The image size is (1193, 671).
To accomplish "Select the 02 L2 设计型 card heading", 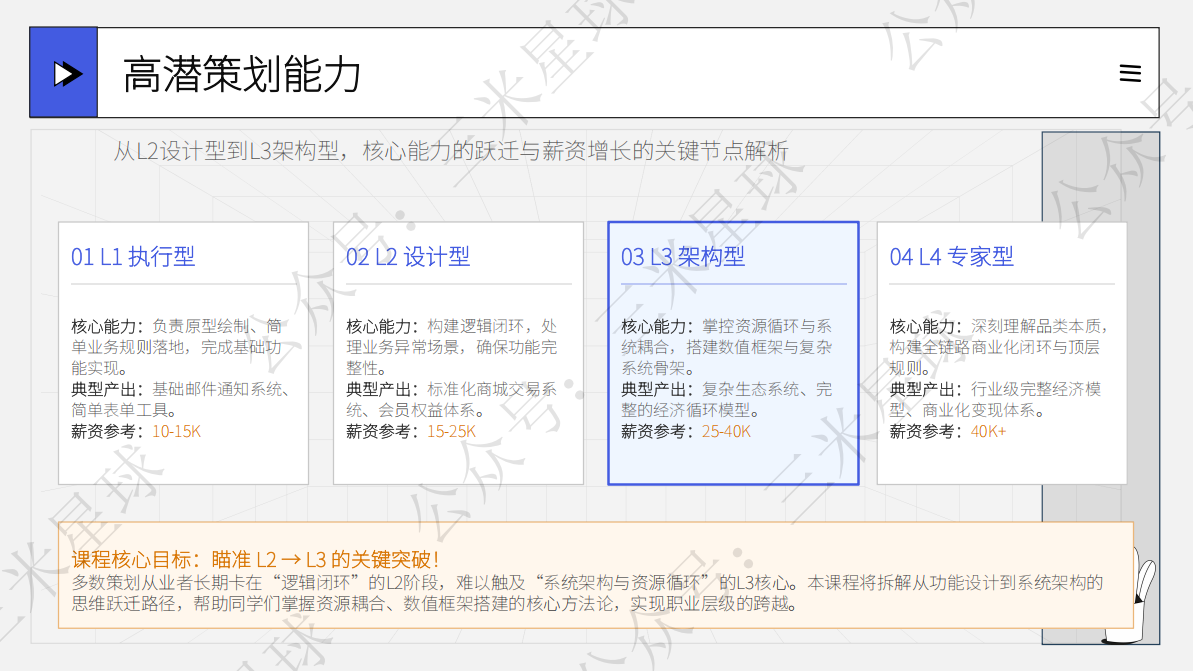I will click(x=408, y=257).
